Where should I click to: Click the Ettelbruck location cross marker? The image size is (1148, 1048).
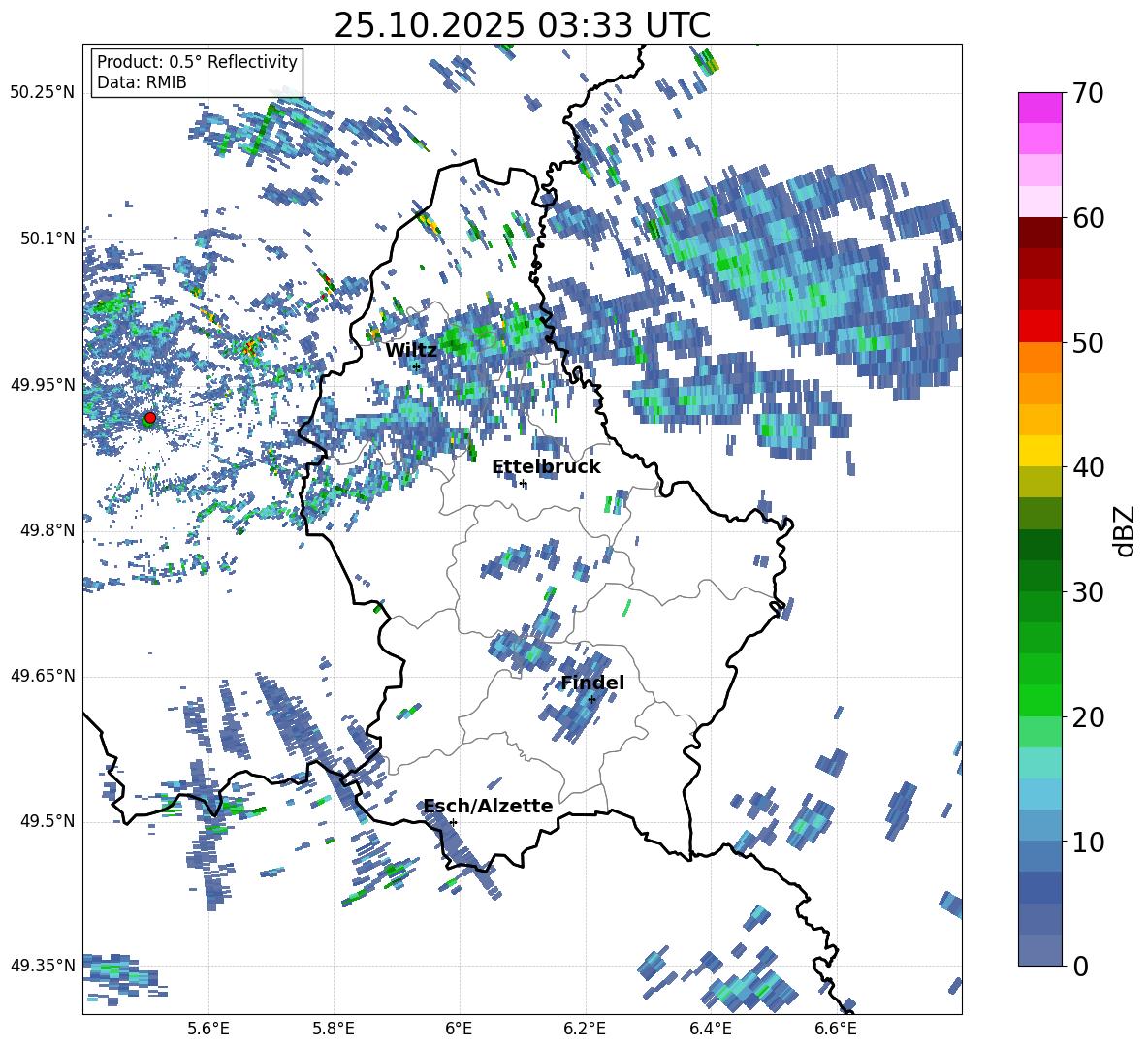pyautogui.click(x=522, y=483)
